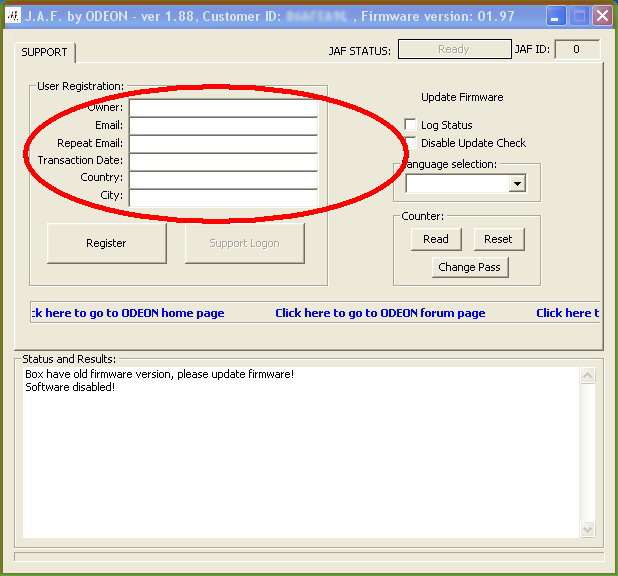Click the Support Logon button
The height and width of the screenshot is (576, 618).
pyautogui.click(x=244, y=243)
